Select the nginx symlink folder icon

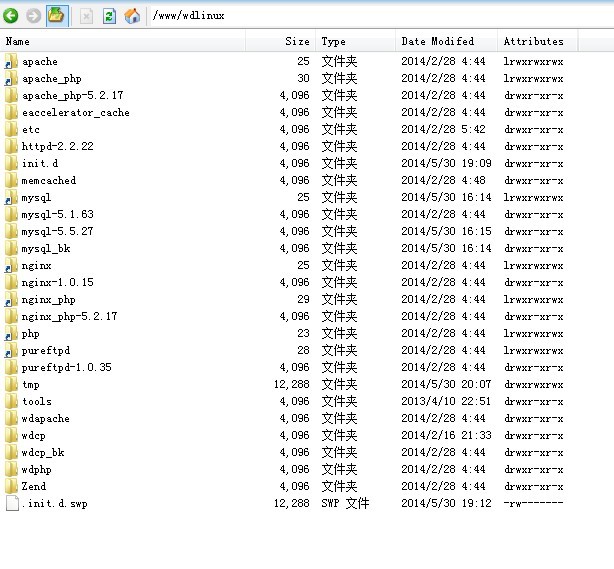tap(11, 266)
